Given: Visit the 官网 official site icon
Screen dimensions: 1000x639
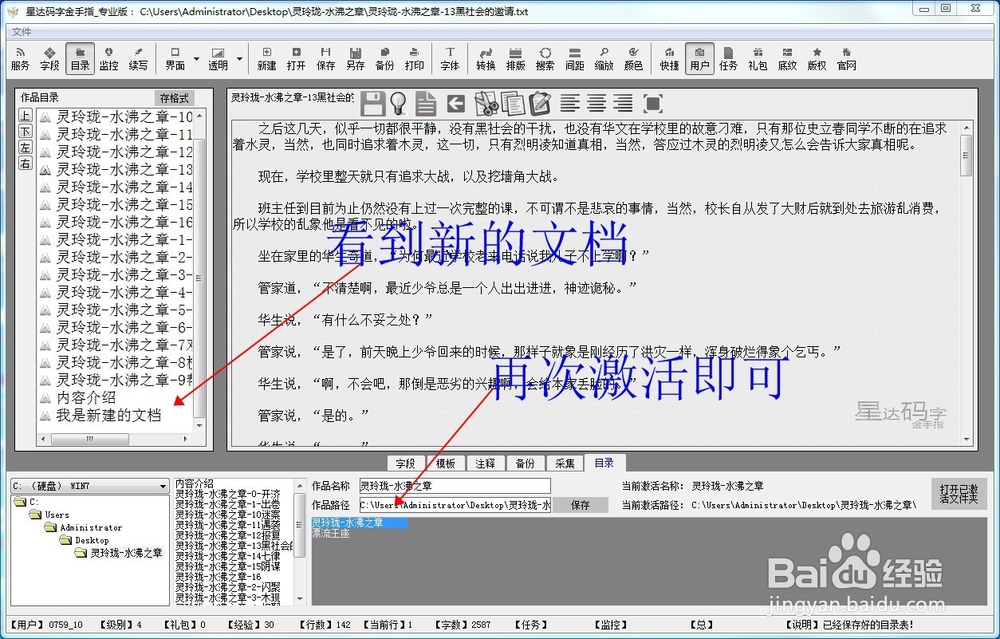Looking at the screenshot, I should [x=846, y=59].
